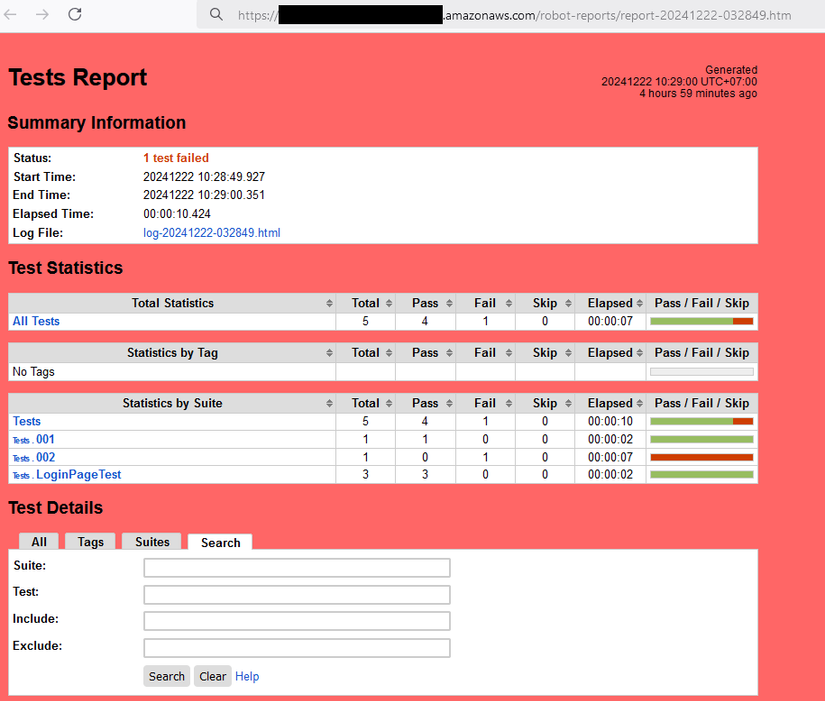Sort Statistics by Tag table by Pass
Screen dimensions: 825x701
click(x=425, y=353)
